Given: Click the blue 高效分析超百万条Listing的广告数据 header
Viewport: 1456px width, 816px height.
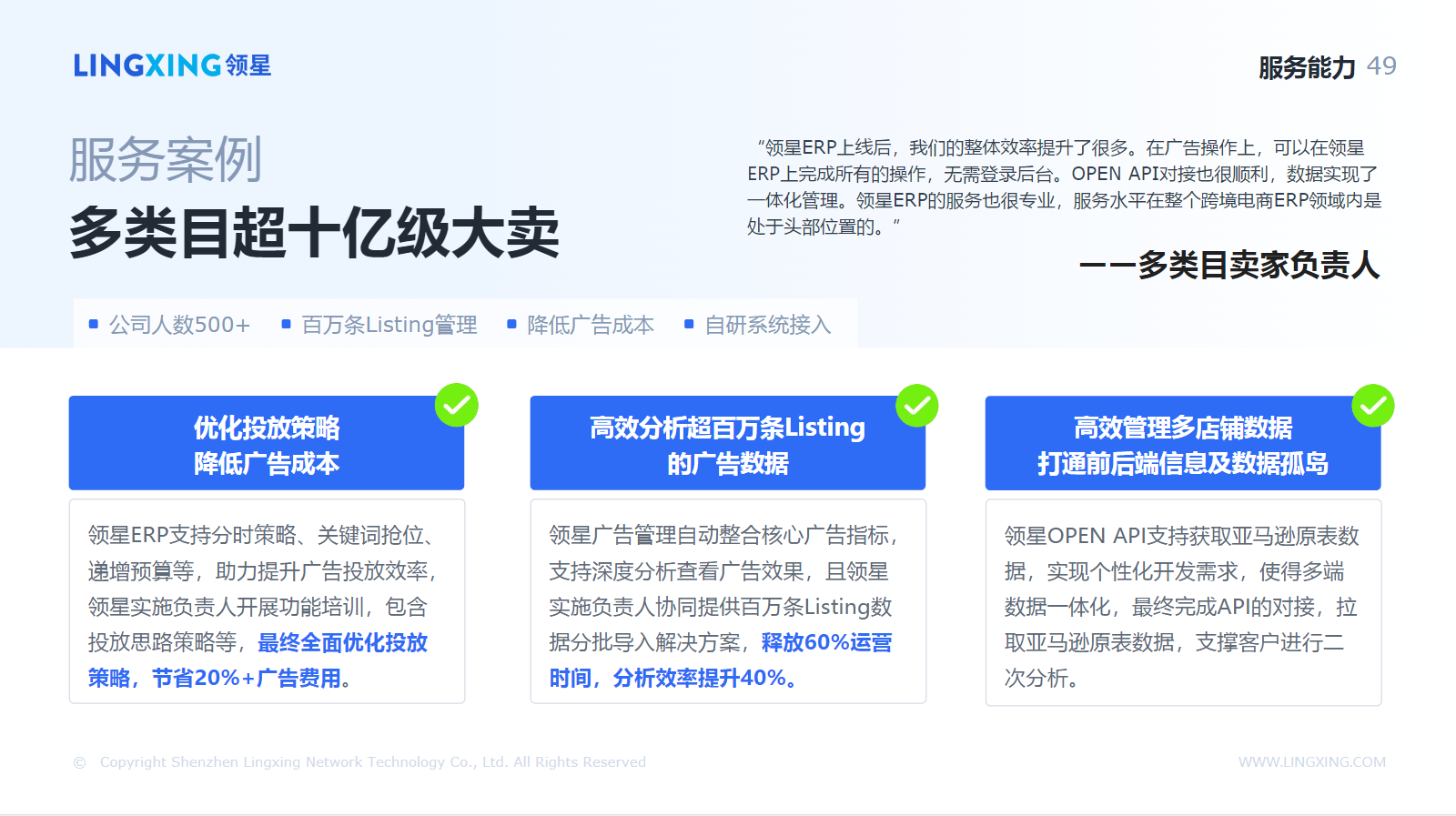Looking at the screenshot, I should [x=728, y=443].
